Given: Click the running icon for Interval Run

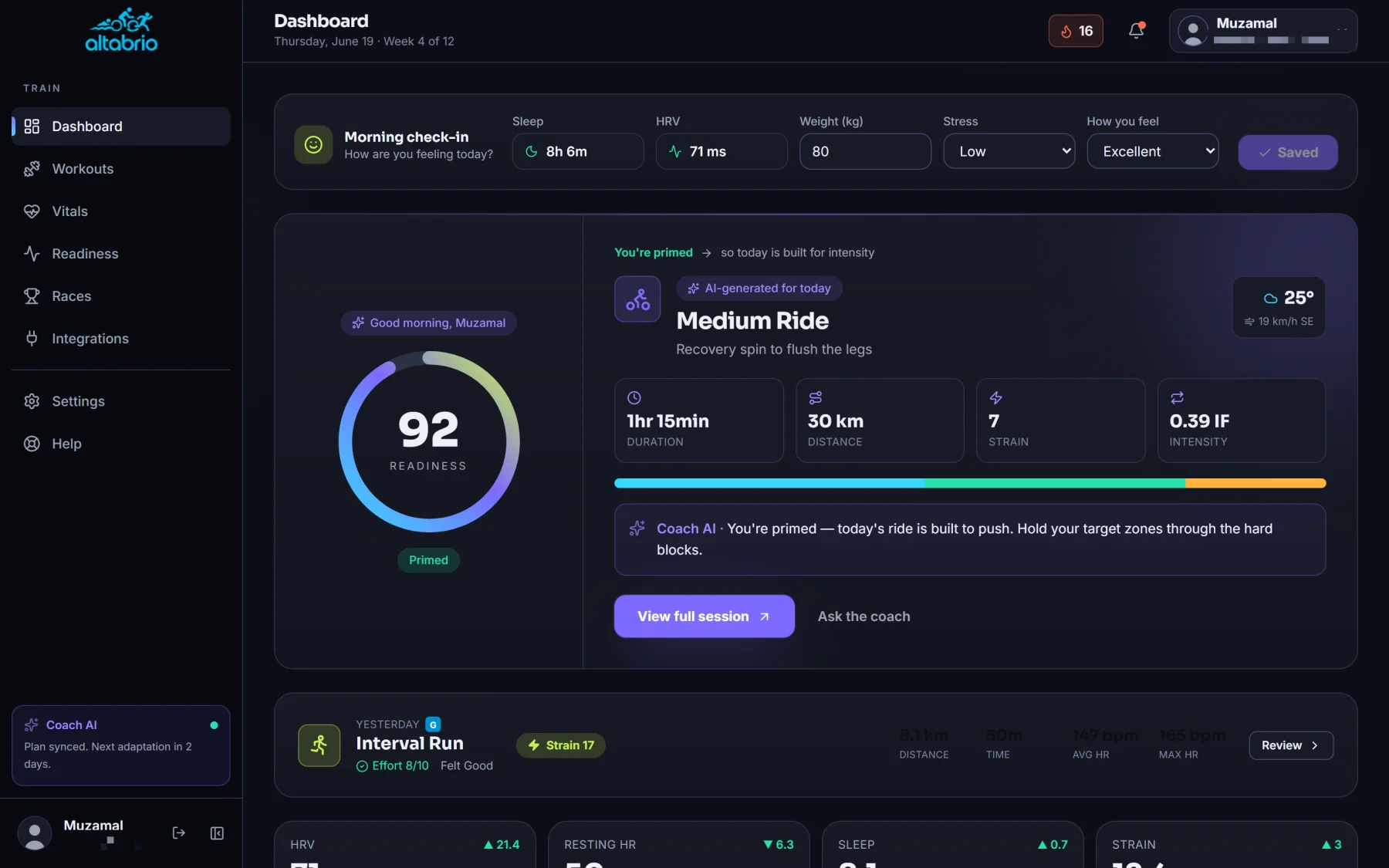Looking at the screenshot, I should coord(319,745).
